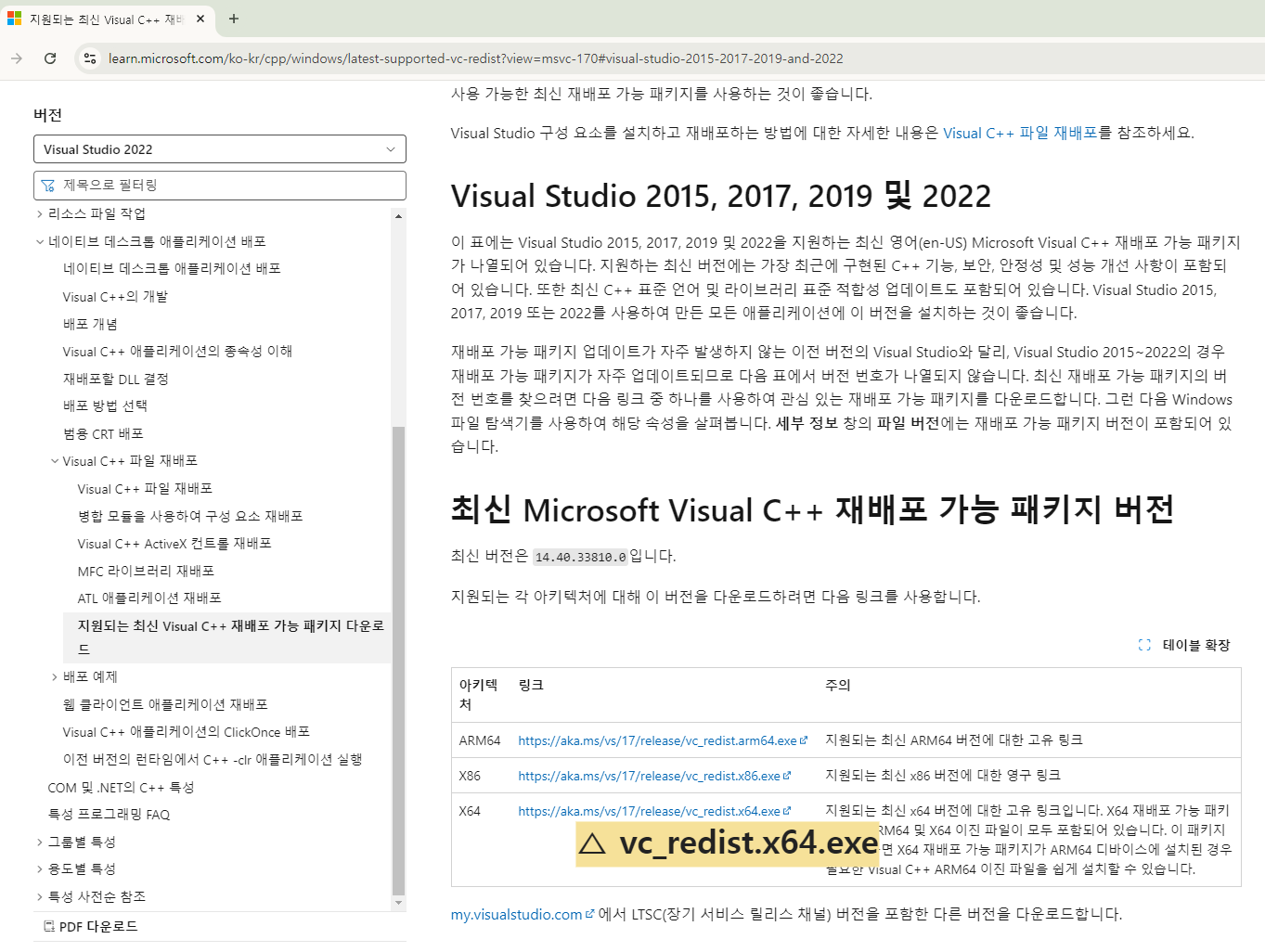The image size is (1265, 952).
Task: Expand 특성 사전순 참조 tree node
Action: coord(40,897)
